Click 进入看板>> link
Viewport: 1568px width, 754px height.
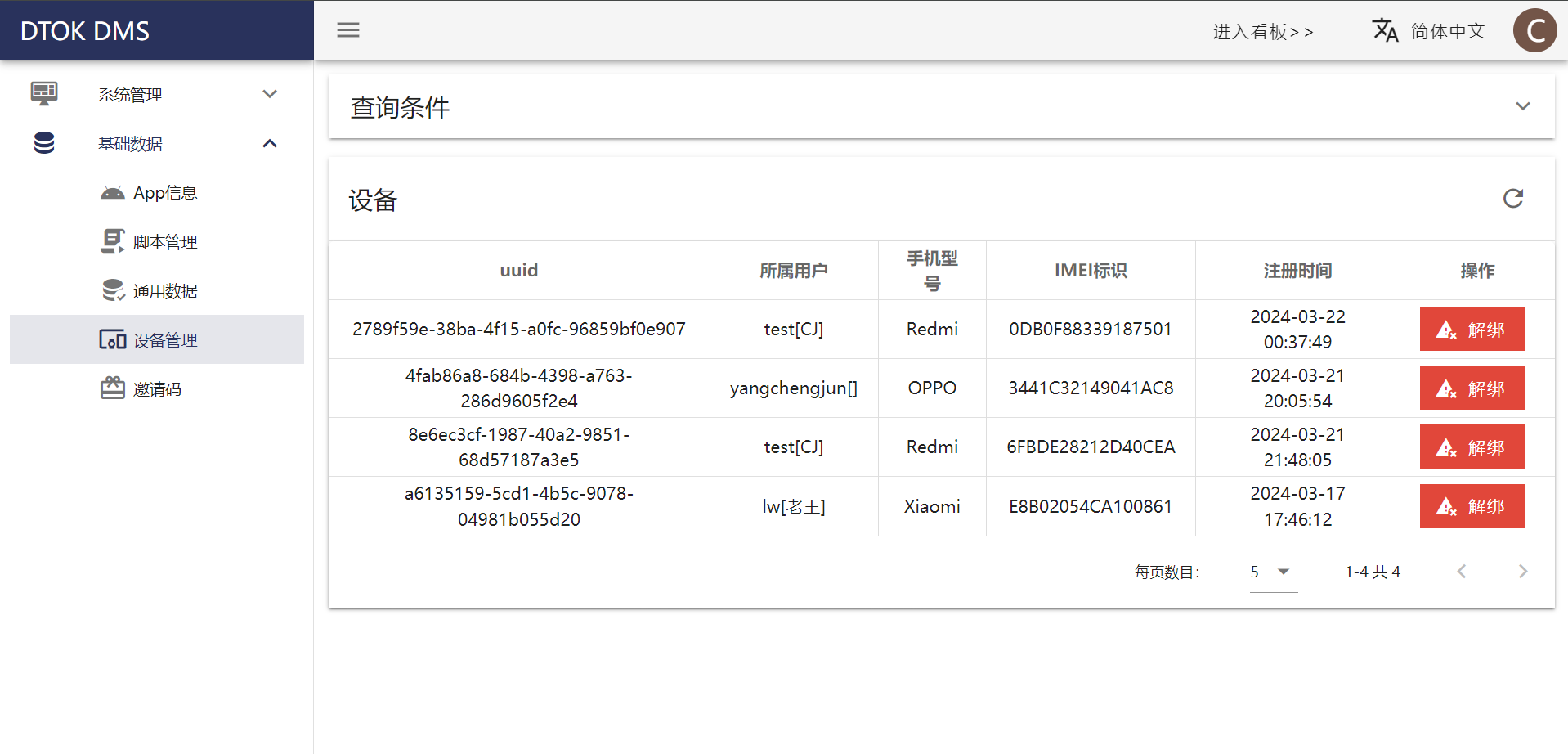(1263, 31)
